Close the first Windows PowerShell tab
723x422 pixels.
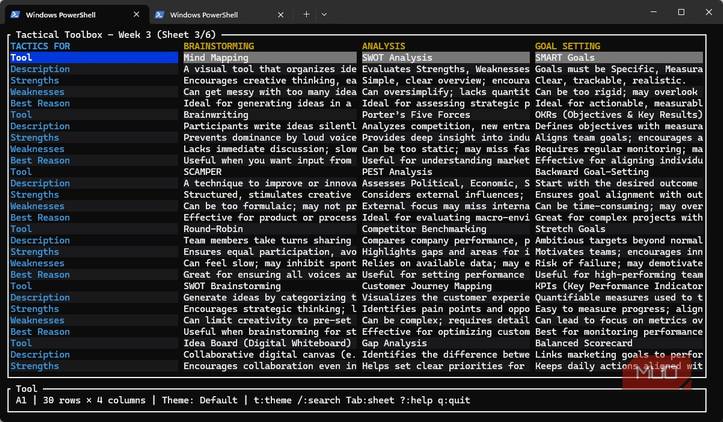136,14
